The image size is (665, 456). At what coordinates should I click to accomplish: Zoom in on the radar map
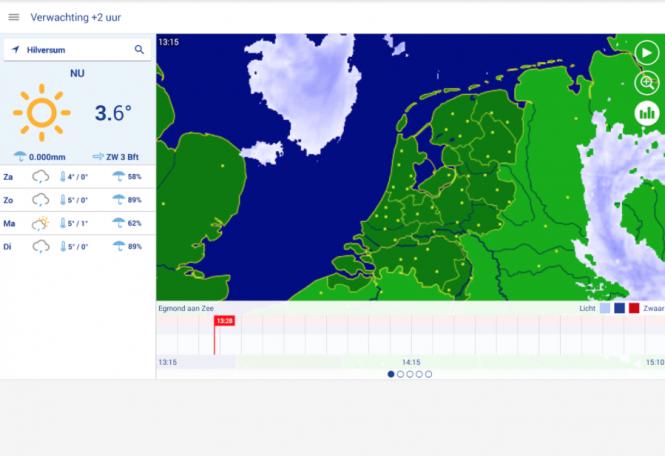(x=646, y=83)
